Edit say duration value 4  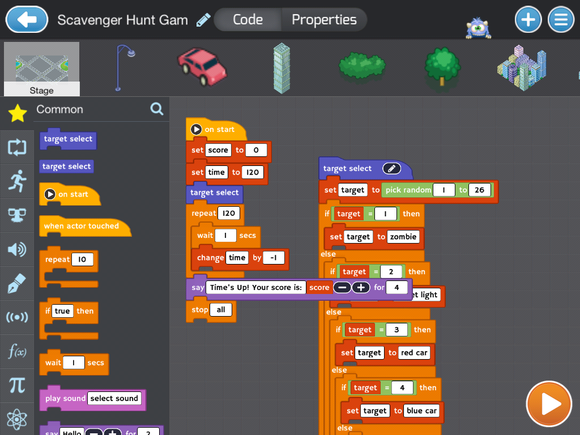click(397, 287)
